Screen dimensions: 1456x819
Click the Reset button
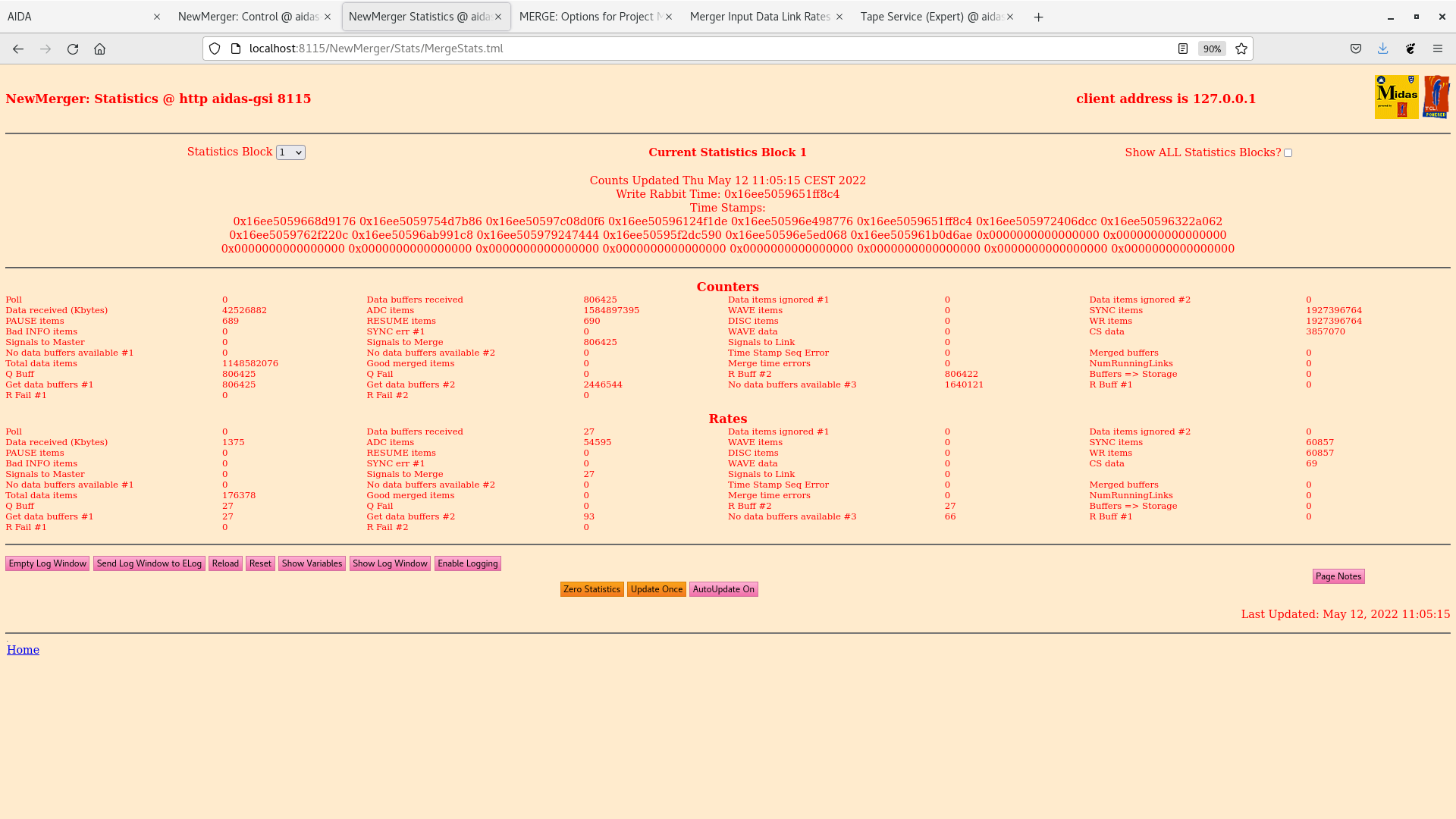pos(260,563)
